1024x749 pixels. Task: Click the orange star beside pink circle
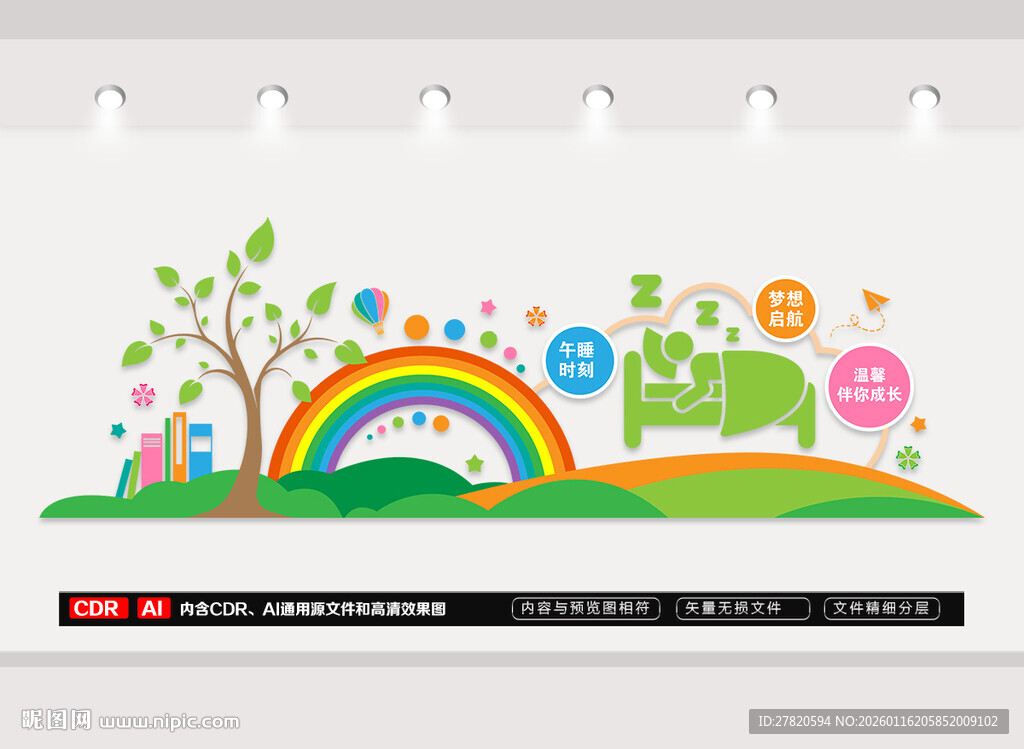coord(918,424)
